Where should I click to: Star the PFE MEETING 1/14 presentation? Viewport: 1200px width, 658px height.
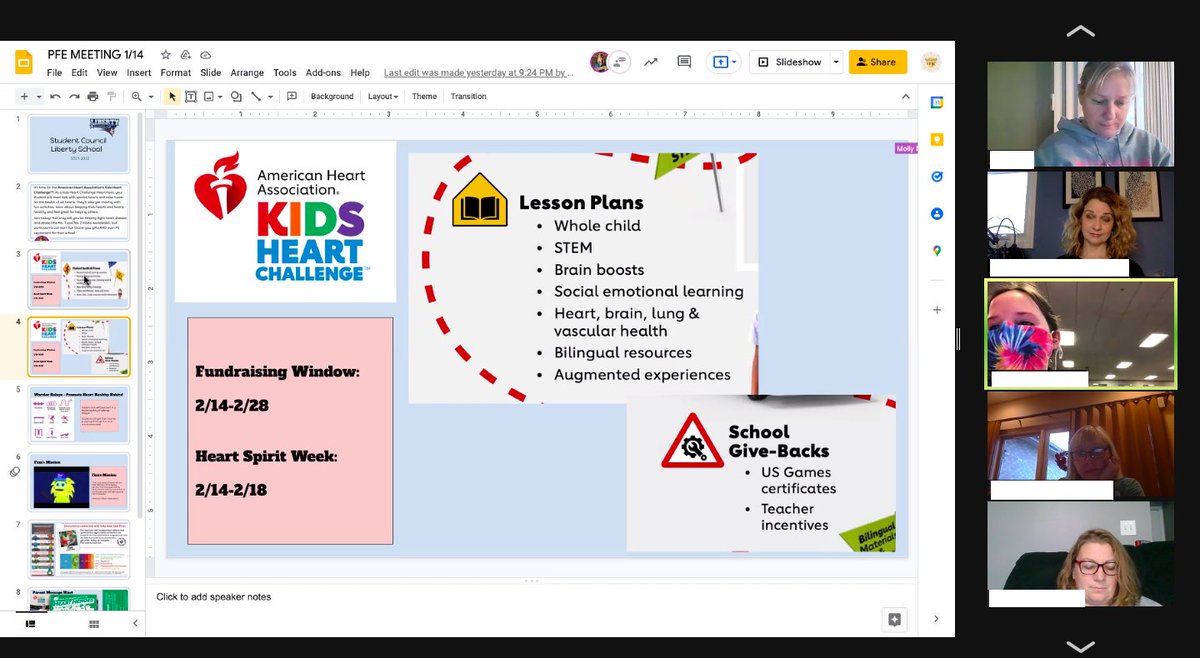[x=166, y=54]
